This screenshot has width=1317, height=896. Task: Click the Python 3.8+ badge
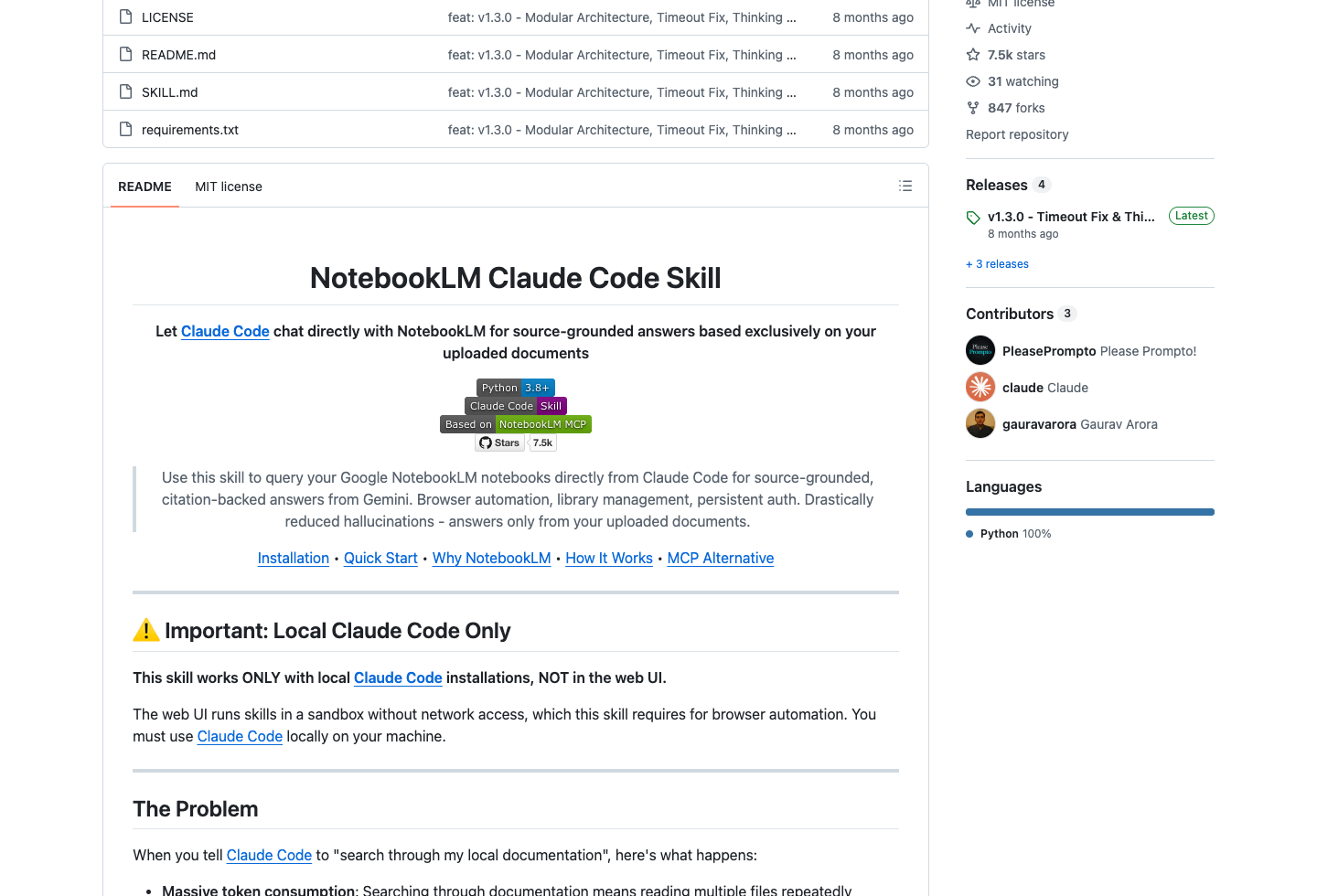coord(516,388)
